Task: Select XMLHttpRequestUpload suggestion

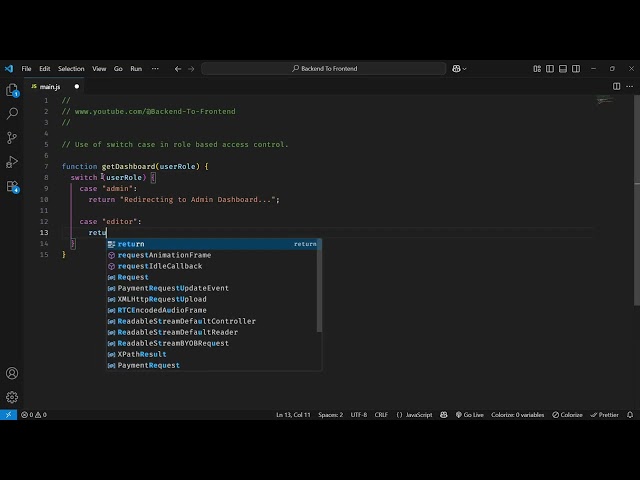Action: [x=212, y=299]
